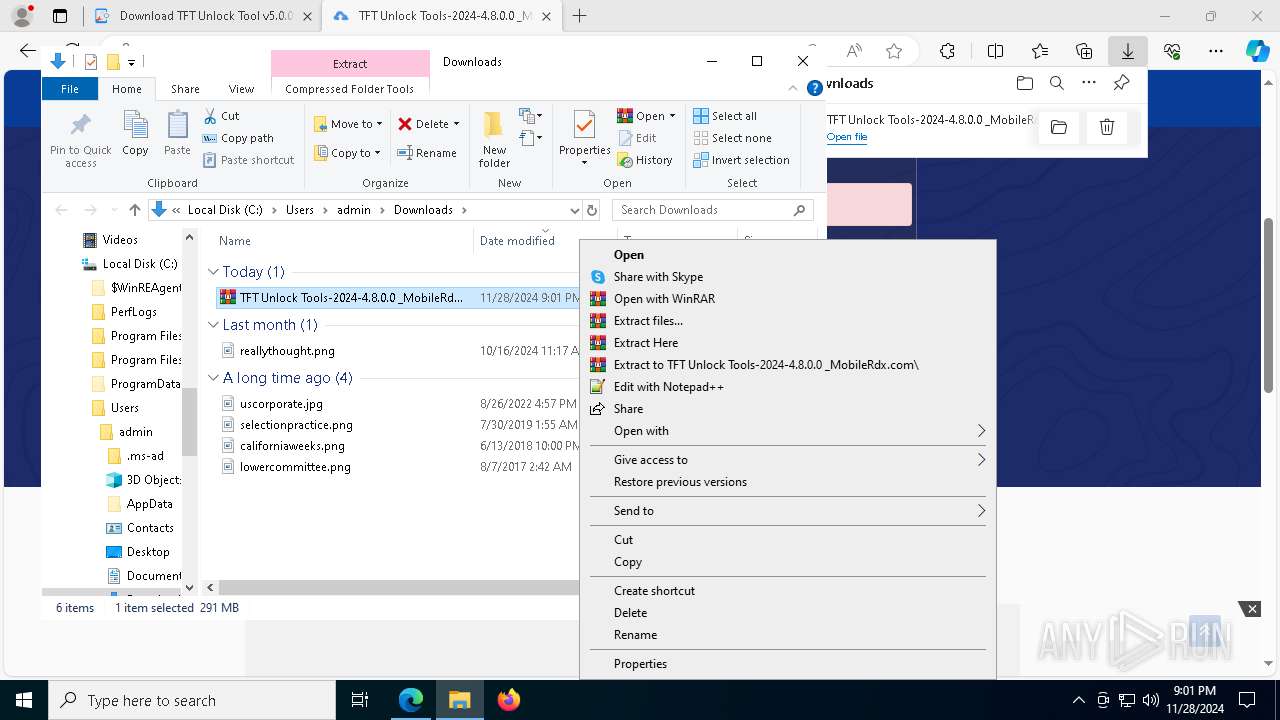Collapse the Today group
Screen dimensions: 1280x720
coord(213,272)
